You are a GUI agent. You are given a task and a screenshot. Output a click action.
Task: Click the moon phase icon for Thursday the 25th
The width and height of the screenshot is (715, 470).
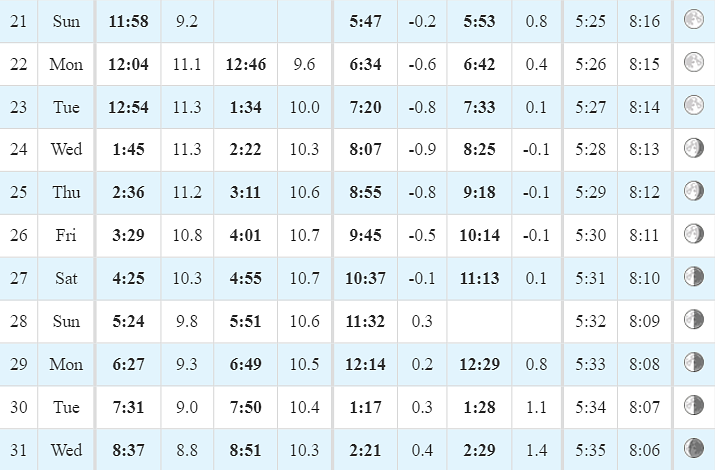coord(694,191)
